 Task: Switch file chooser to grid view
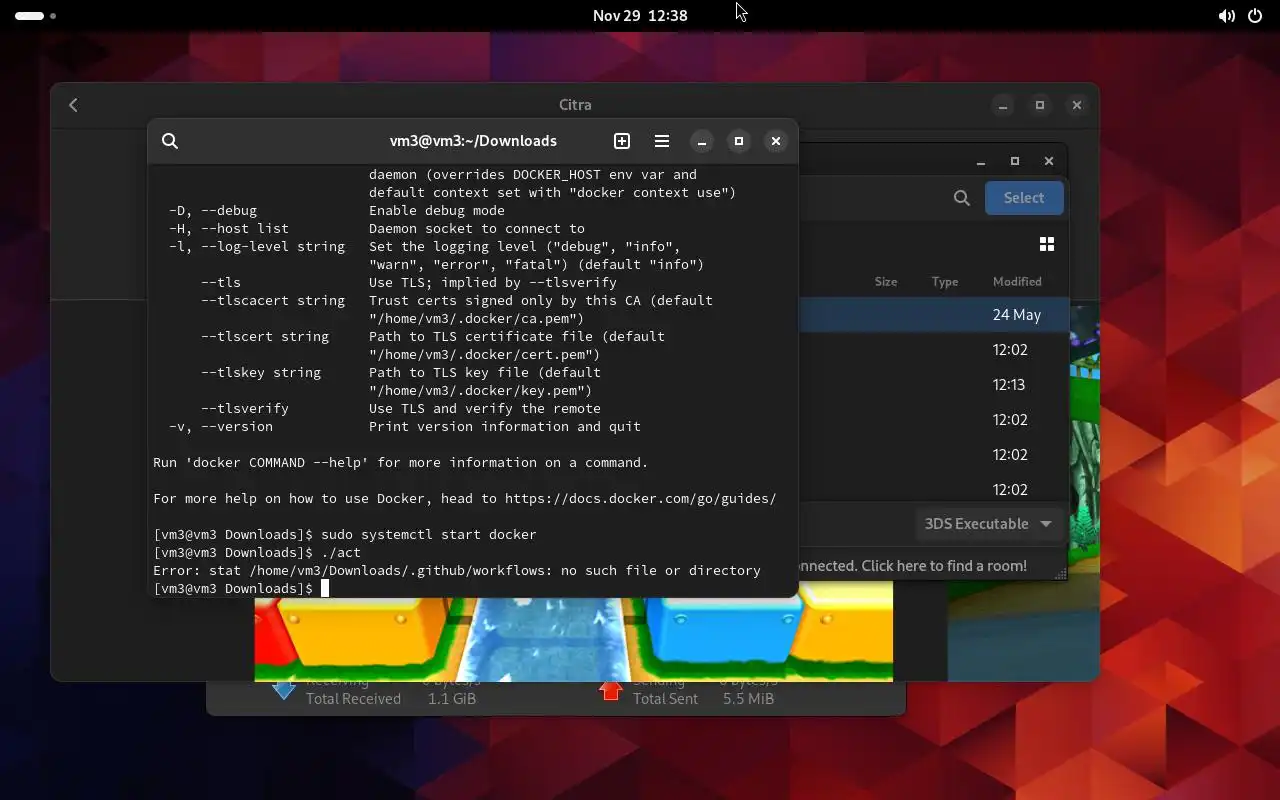[x=1047, y=244]
